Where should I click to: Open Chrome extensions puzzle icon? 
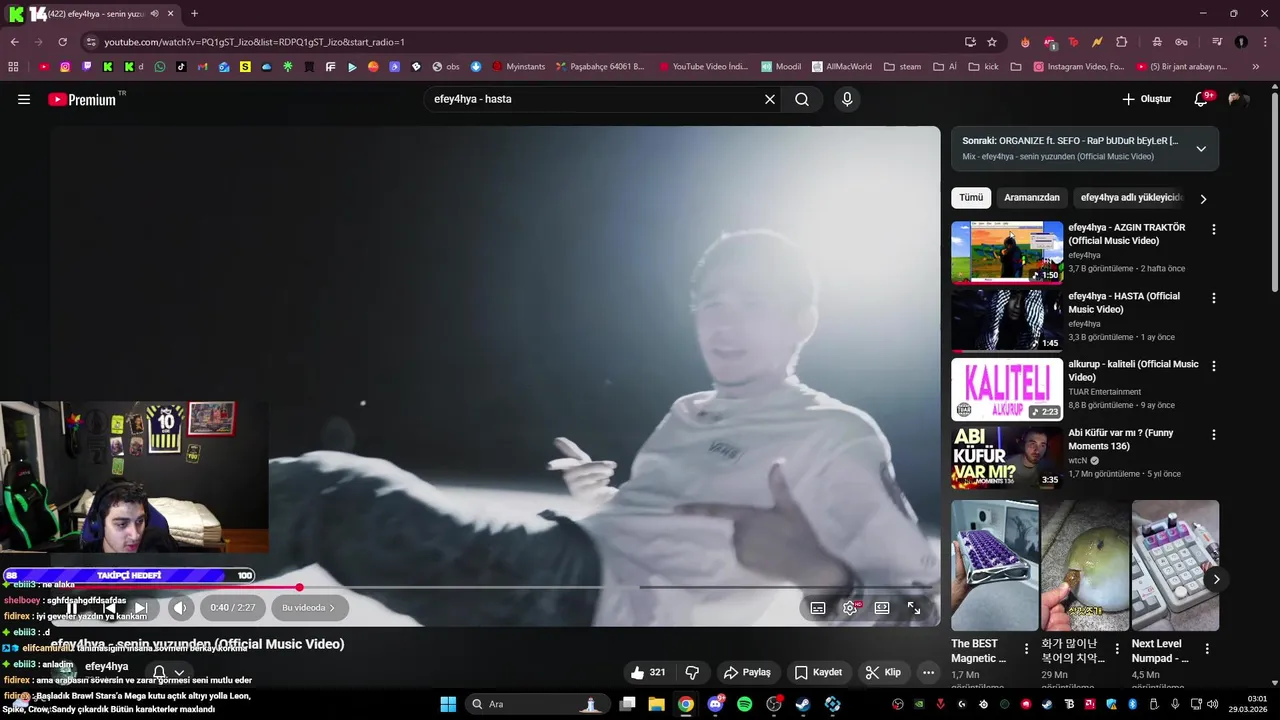pos(1121,42)
